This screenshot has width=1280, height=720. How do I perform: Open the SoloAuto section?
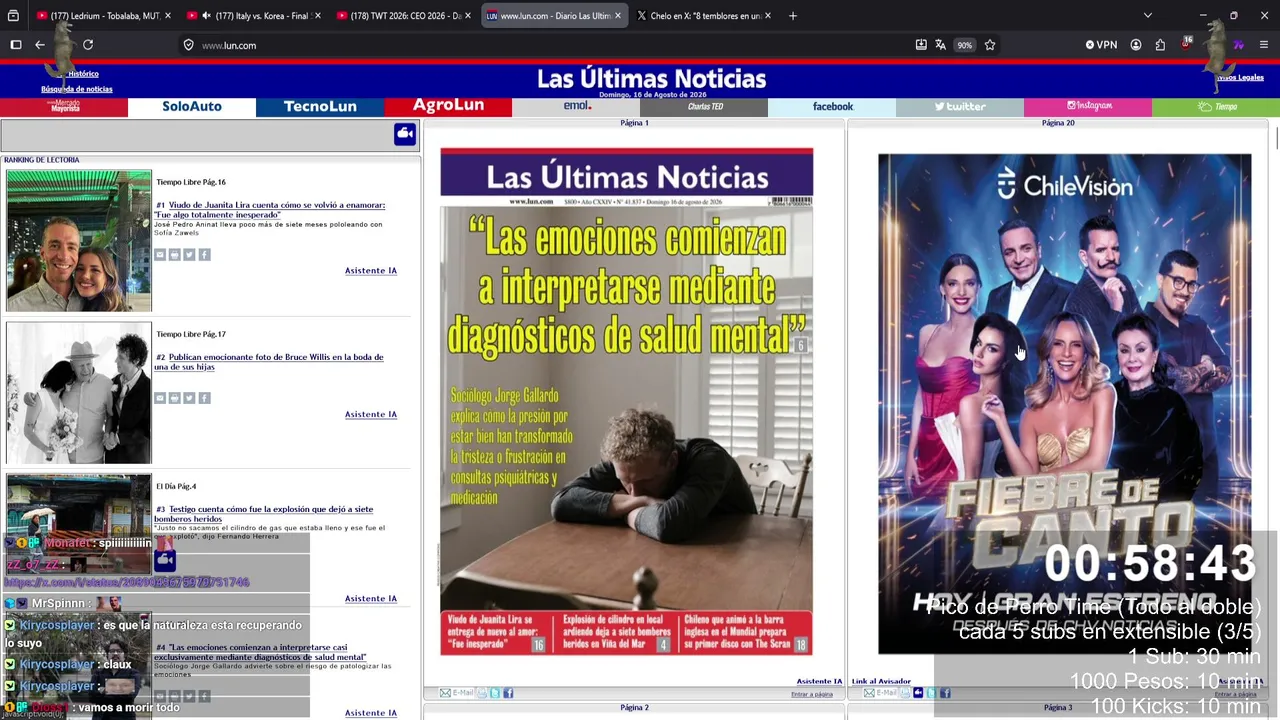(192, 106)
